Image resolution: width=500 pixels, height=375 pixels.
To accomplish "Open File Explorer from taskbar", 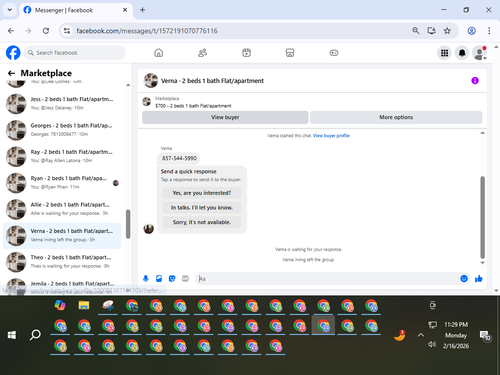I will pos(84,305).
